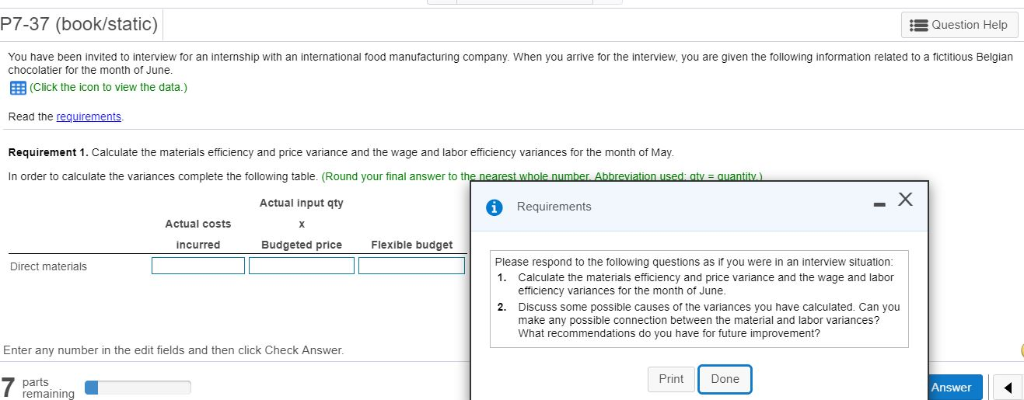Click the requirements text box in popup
1024x400 pixels.
pos(699,298)
